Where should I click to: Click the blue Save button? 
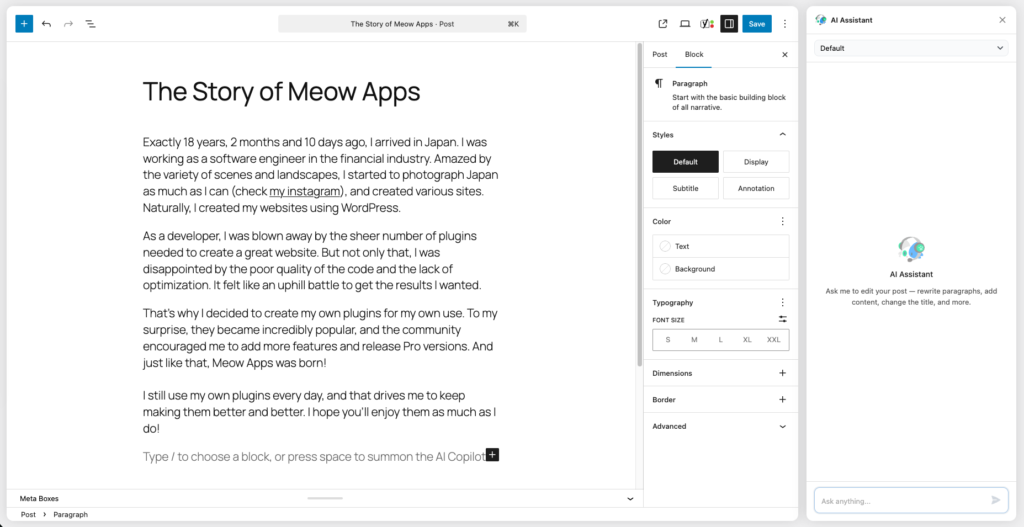757,23
